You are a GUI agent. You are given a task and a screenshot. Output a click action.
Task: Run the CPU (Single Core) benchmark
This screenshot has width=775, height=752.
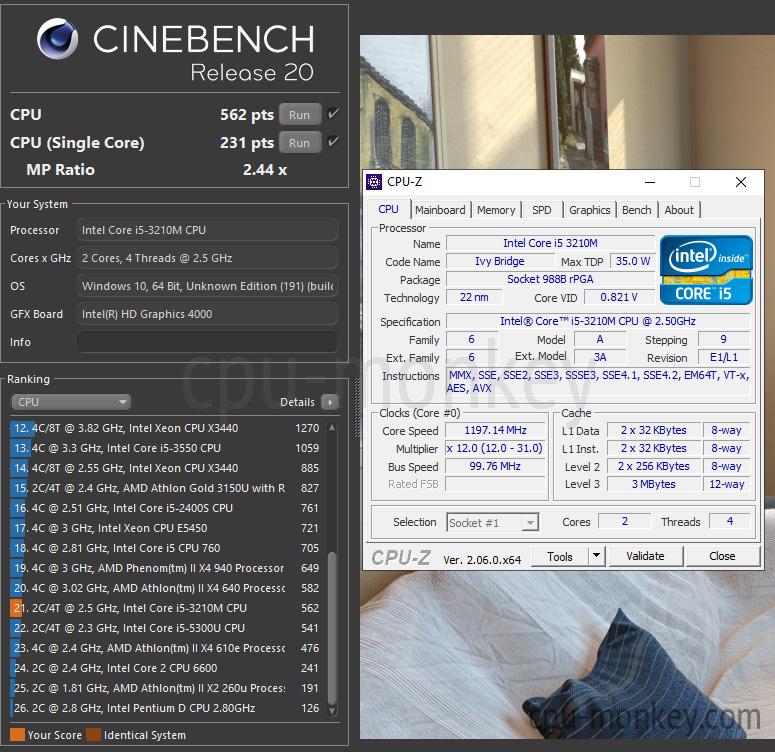[300, 143]
